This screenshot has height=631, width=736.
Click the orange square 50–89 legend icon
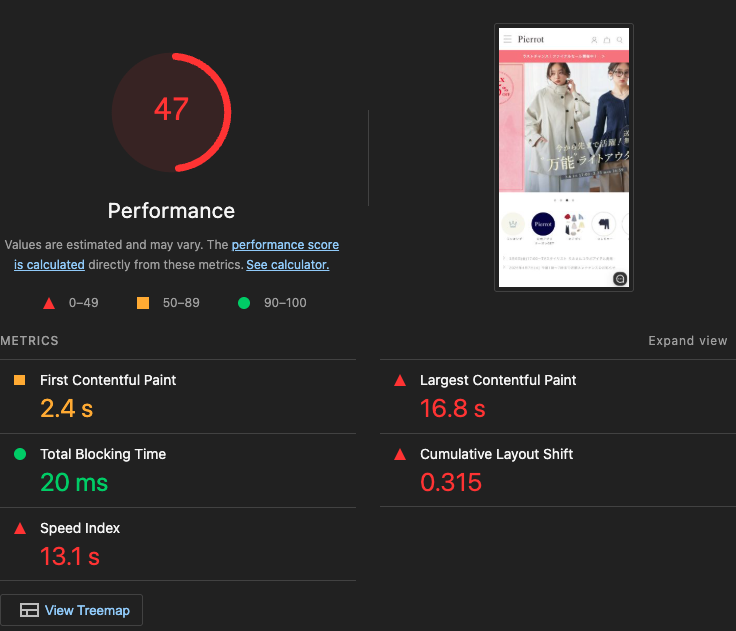143,303
